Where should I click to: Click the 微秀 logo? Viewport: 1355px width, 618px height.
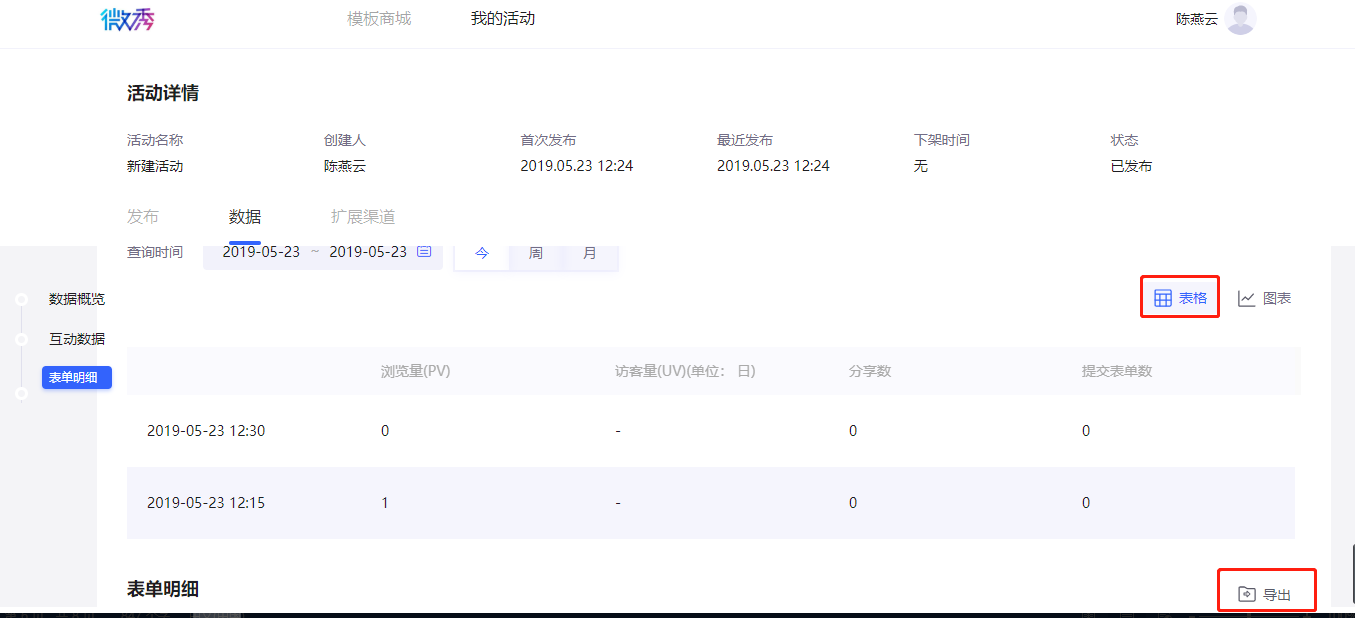tap(127, 19)
